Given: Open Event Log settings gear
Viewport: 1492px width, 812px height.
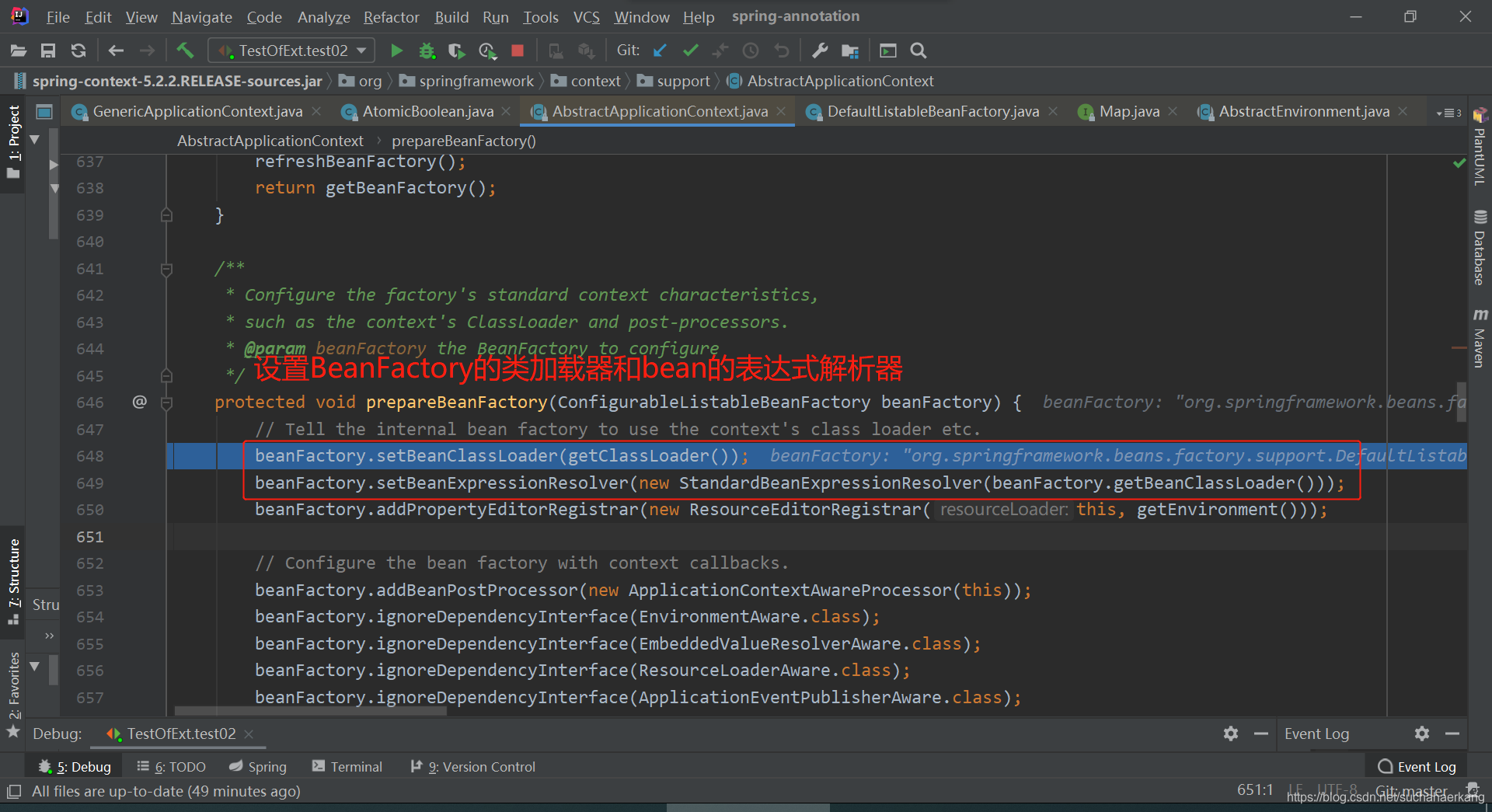Looking at the screenshot, I should point(1422,734).
